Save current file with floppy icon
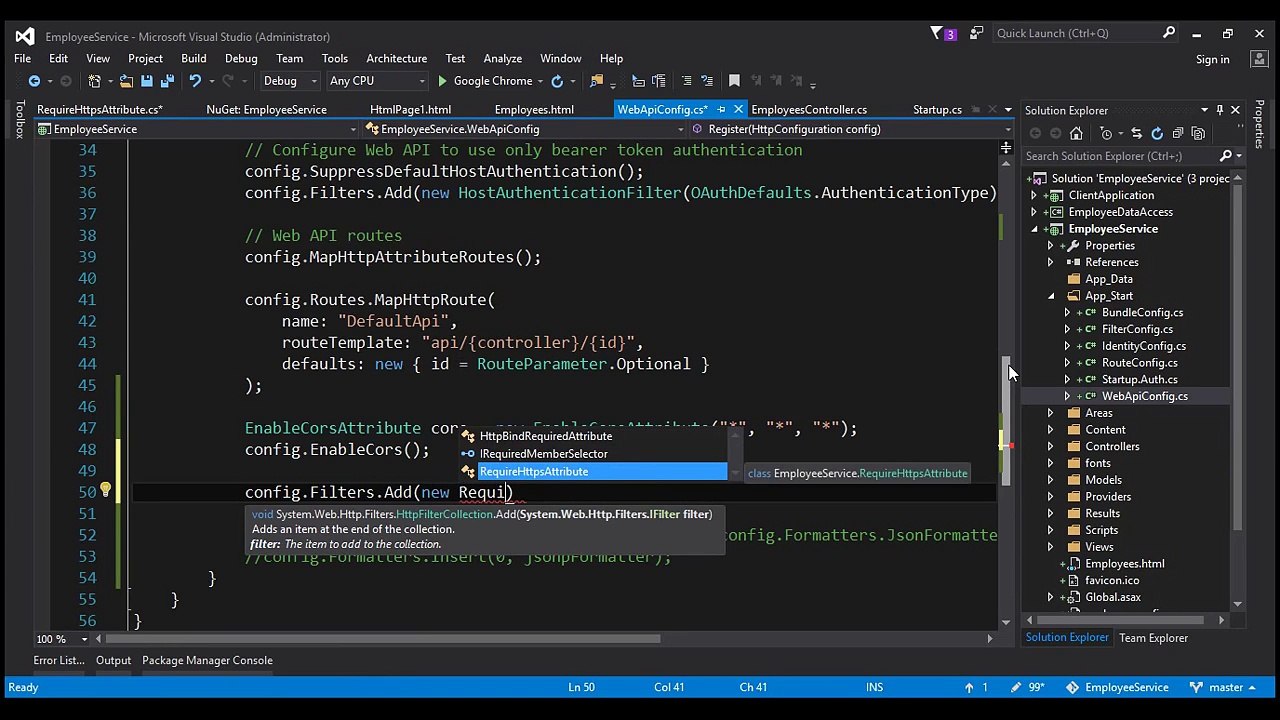The height and width of the screenshot is (720, 1280). [x=146, y=81]
